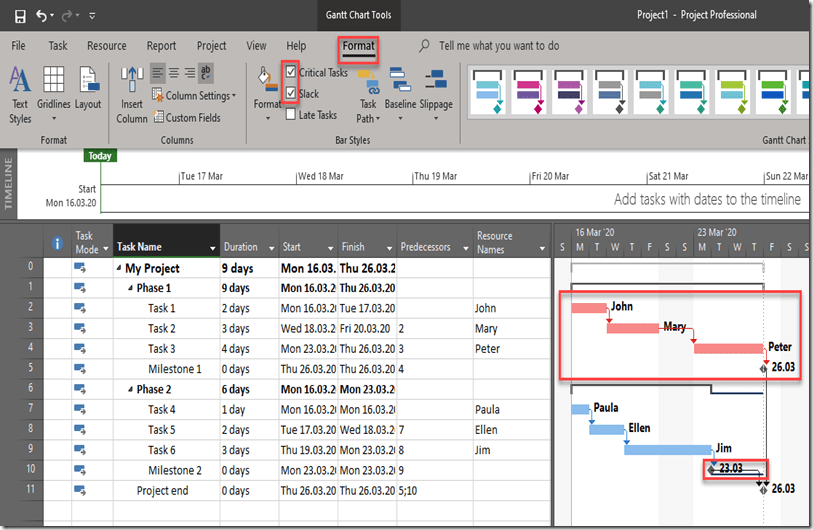Image resolution: width=813 pixels, height=530 pixels.
Task: Collapse the Phase 1 summary task
Action: click(x=129, y=288)
